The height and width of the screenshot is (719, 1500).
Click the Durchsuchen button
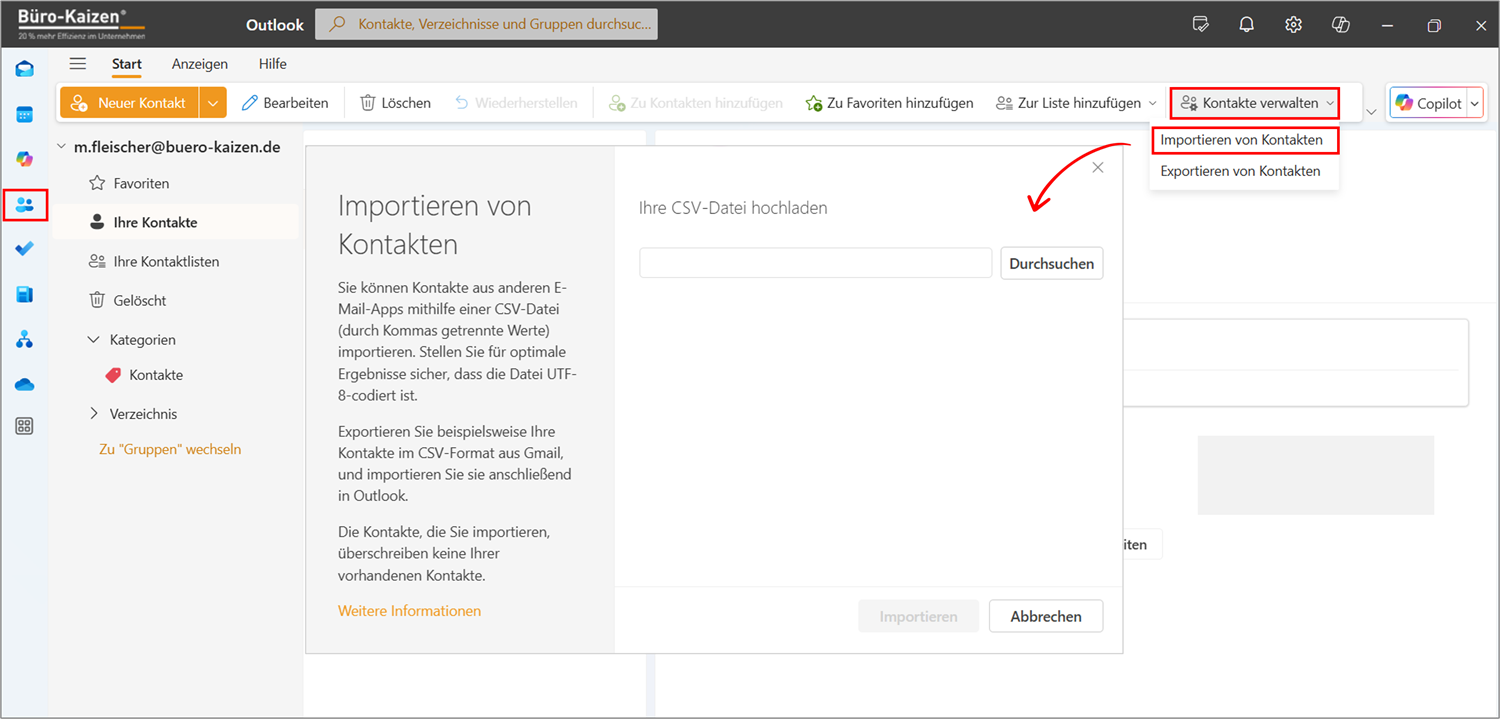pos(1051,263)
